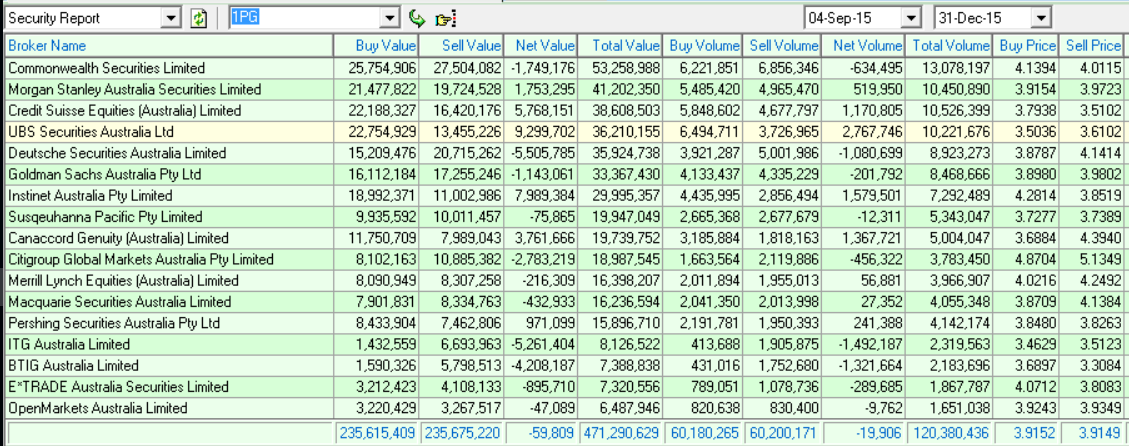The height and width of the screenshot is (446, 1129).
Task: Click total Buy Value 235,615,409 in footer
Action: [x=376, y=433]
